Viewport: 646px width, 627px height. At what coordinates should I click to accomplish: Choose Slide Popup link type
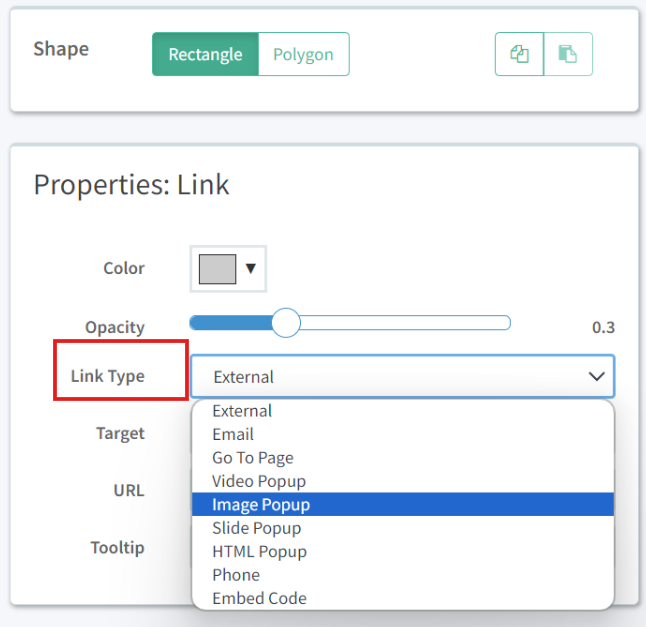(256, 528)
